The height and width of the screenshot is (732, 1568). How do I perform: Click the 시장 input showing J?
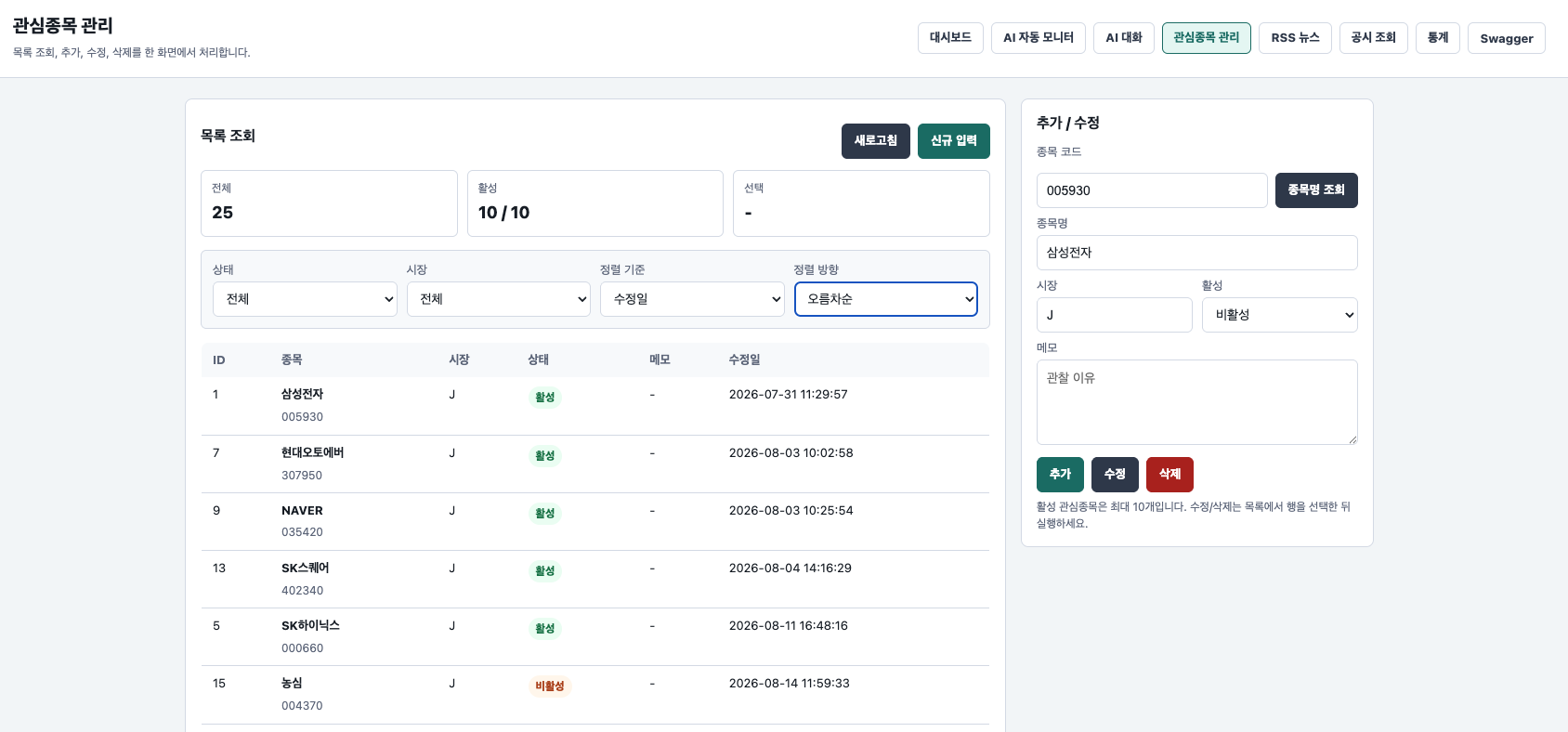[x=1115, y=315]
